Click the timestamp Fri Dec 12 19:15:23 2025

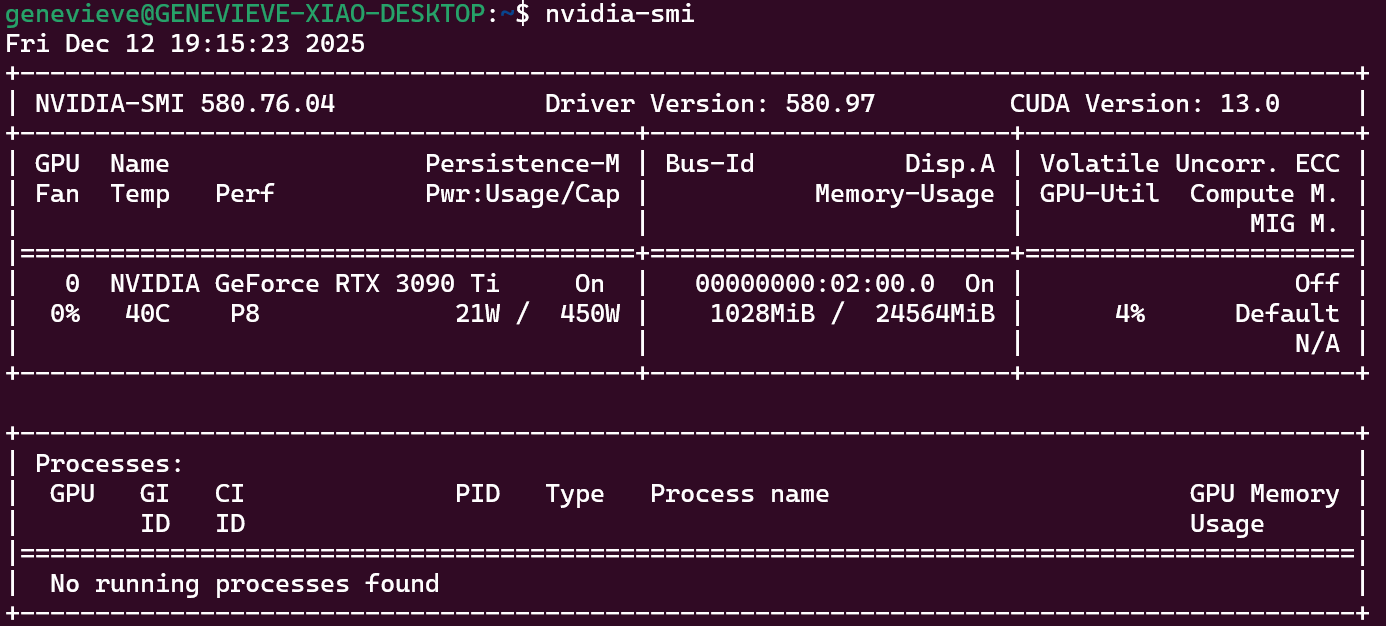[x=186, y=44]
